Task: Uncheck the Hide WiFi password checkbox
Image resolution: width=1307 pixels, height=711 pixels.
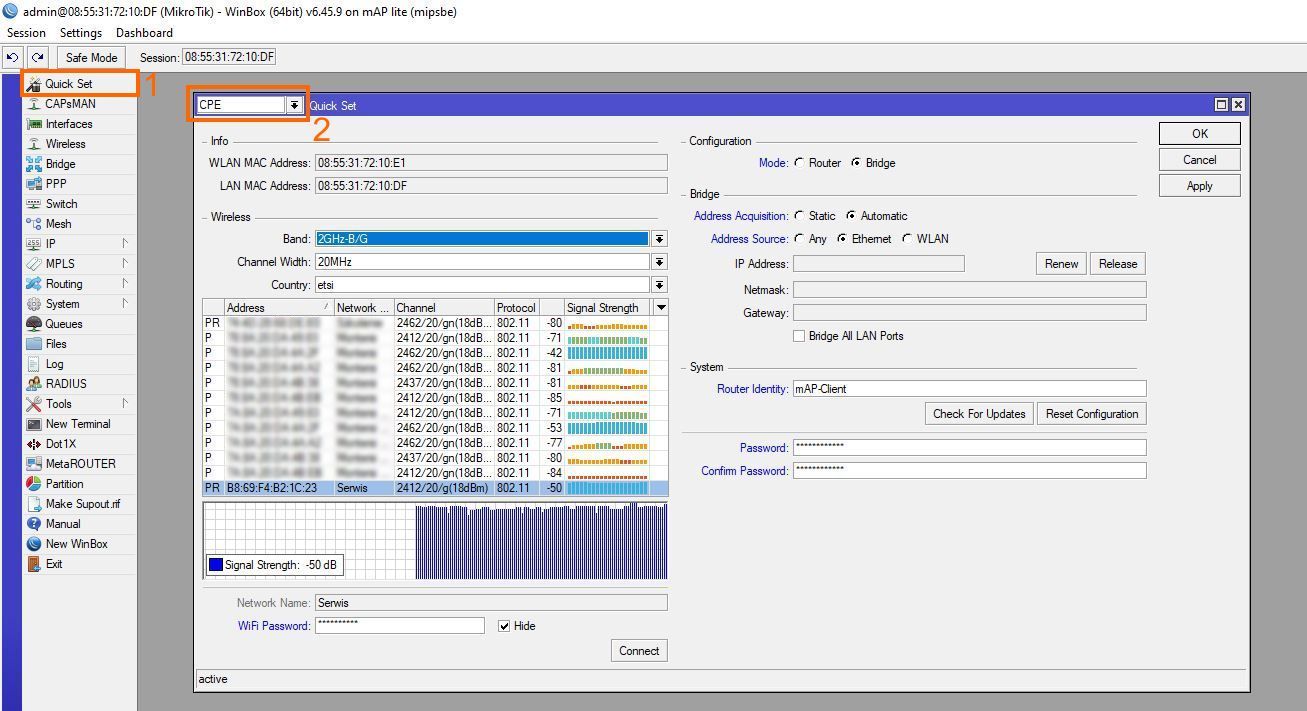Action: (x=504, y=626)
